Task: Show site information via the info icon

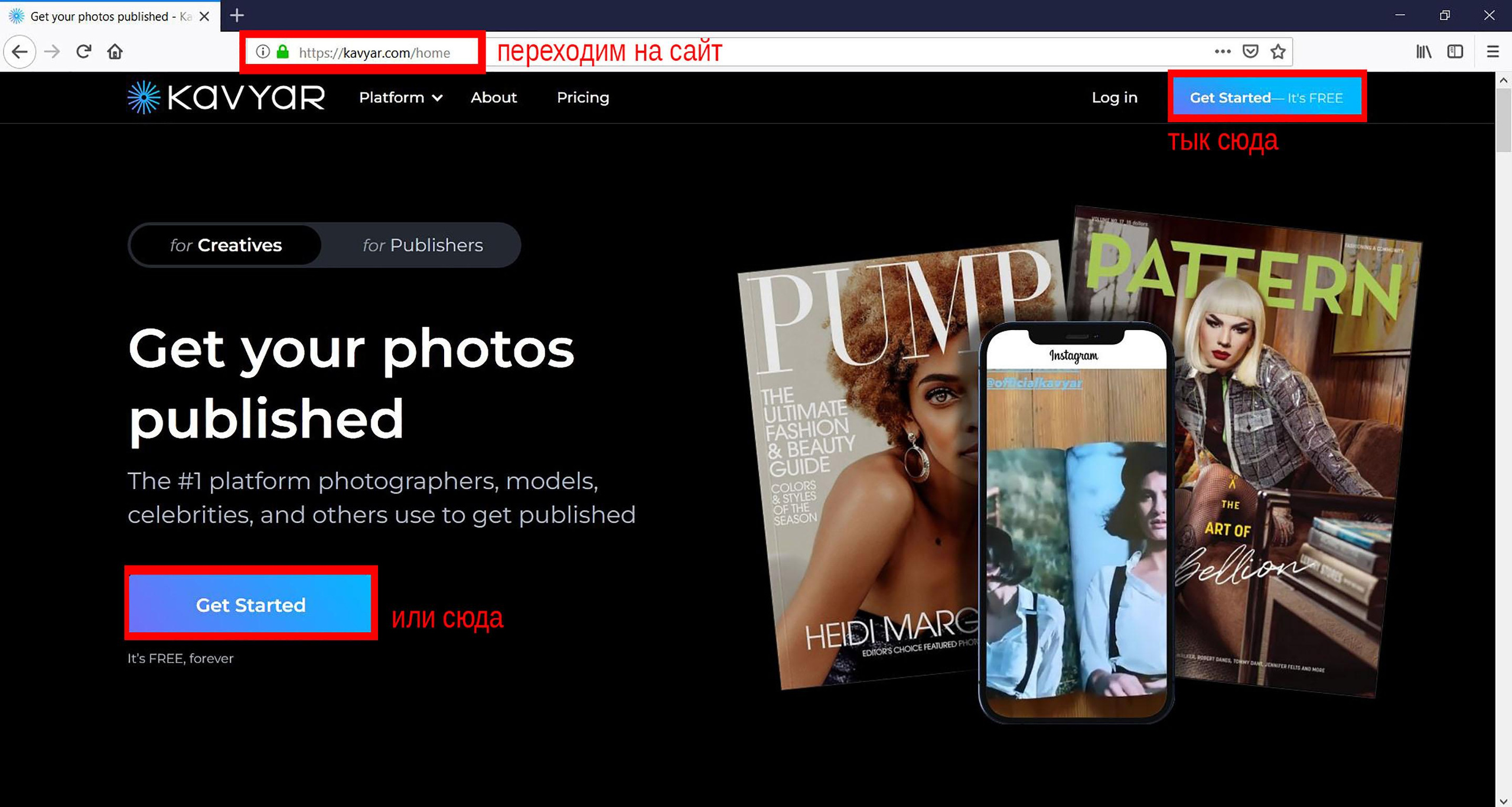Action: click(263, 52)
